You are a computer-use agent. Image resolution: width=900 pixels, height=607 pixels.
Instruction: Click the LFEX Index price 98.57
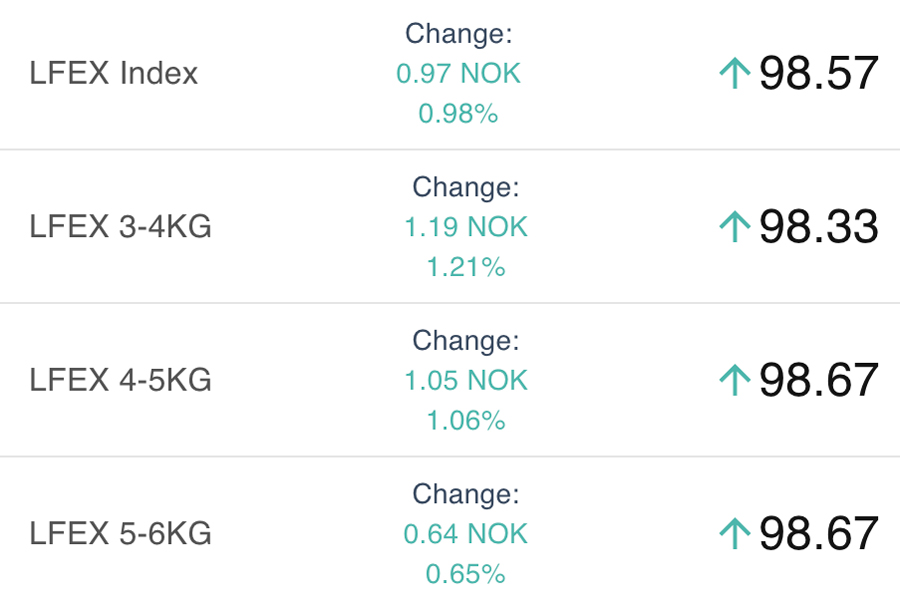point(818,74)
